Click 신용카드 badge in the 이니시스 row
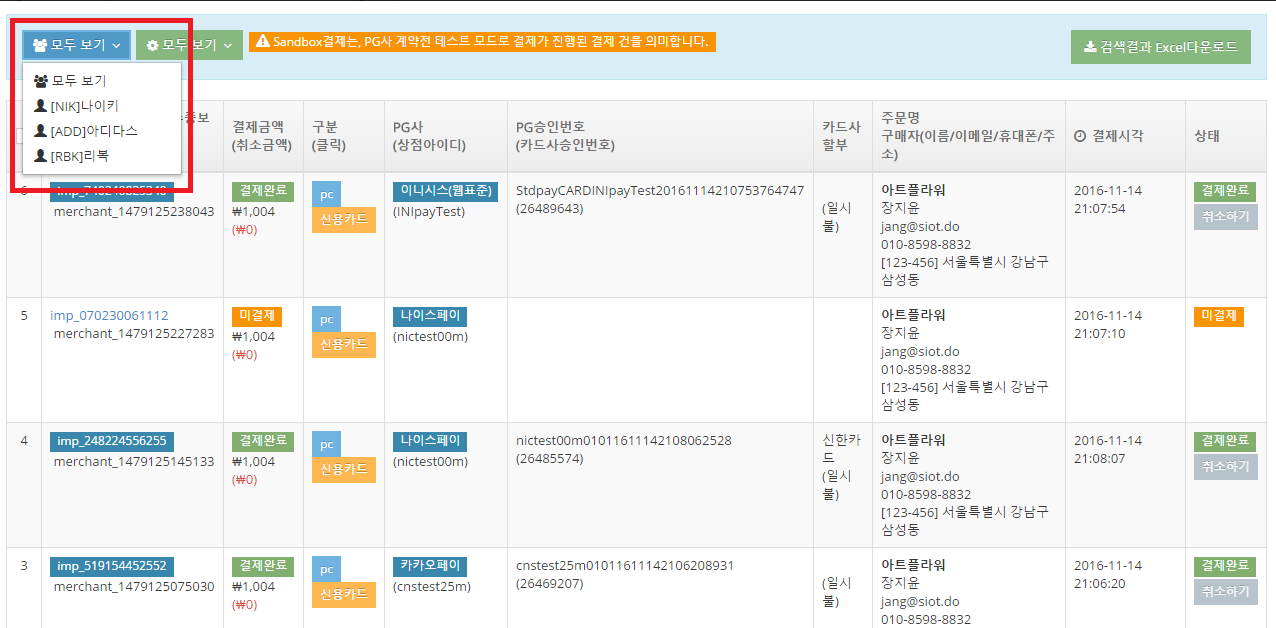This screenshot has width=1276, height=628. point(344,220)
